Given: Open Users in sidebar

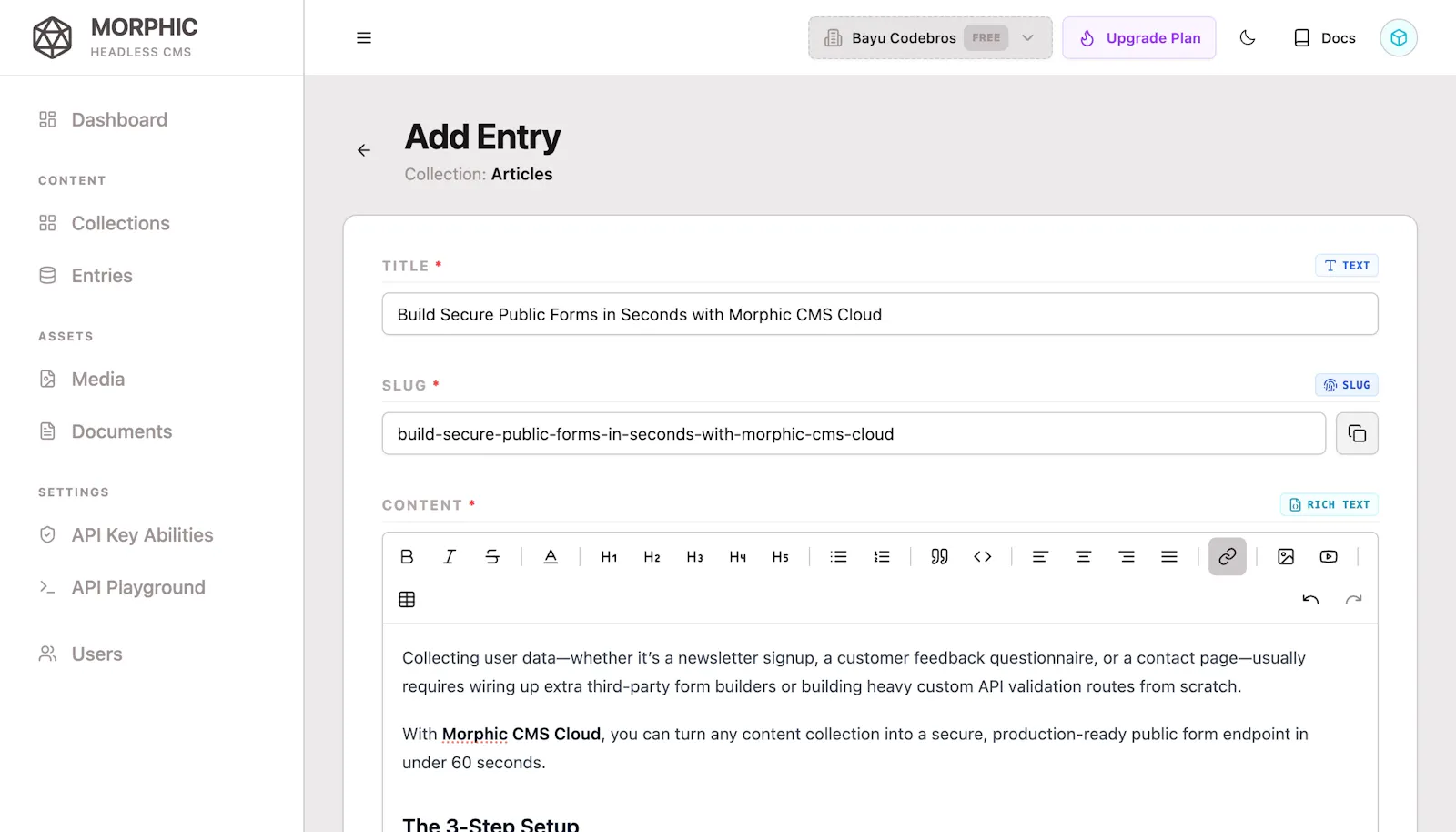Looking at the screenshot, I should [x=80, y=654].
